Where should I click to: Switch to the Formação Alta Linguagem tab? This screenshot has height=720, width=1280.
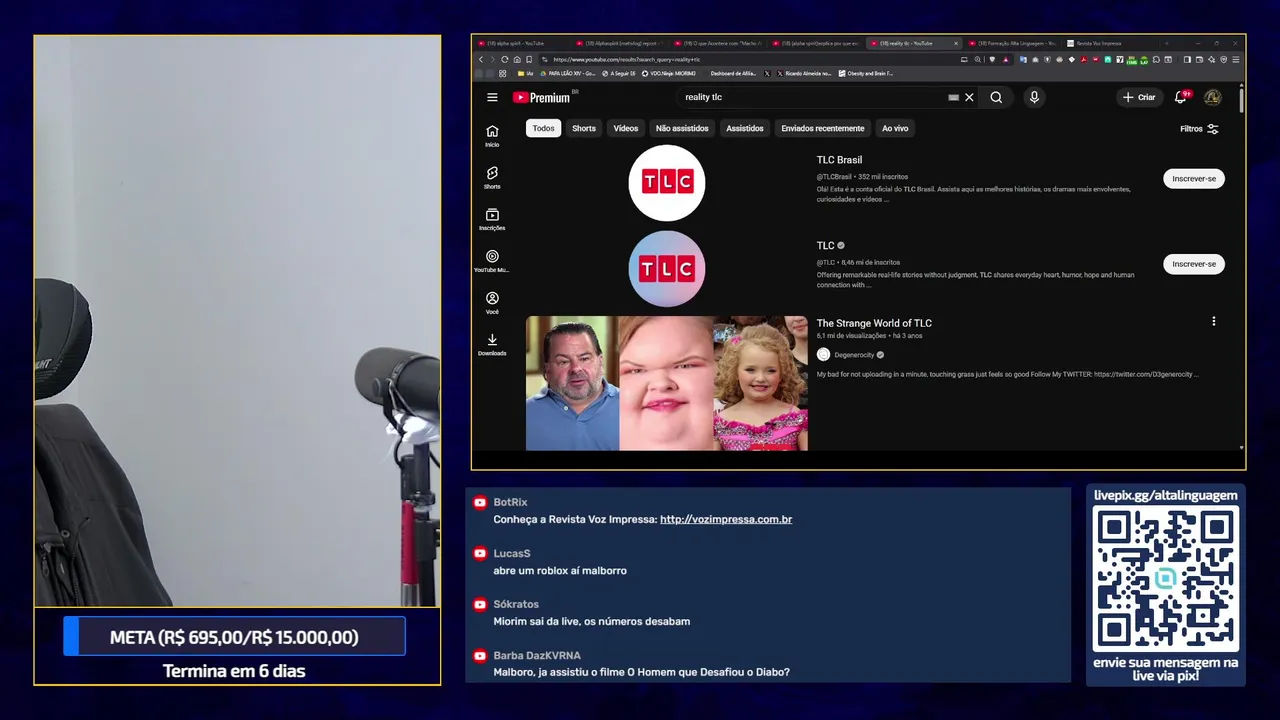point(1012,43)
